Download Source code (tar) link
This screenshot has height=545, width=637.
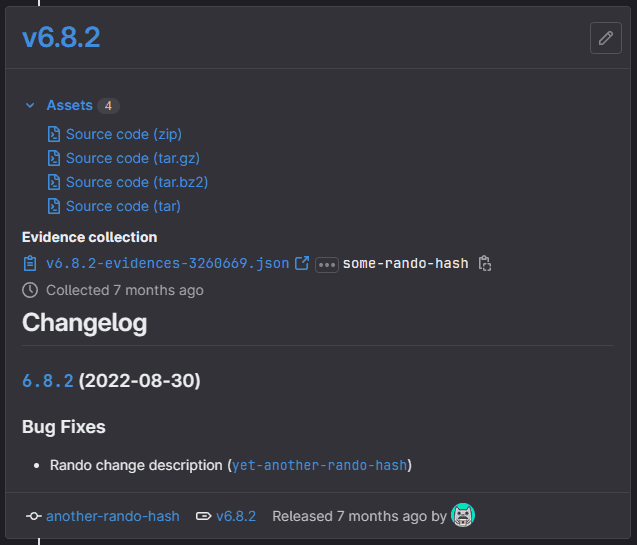tap(123, 206)
